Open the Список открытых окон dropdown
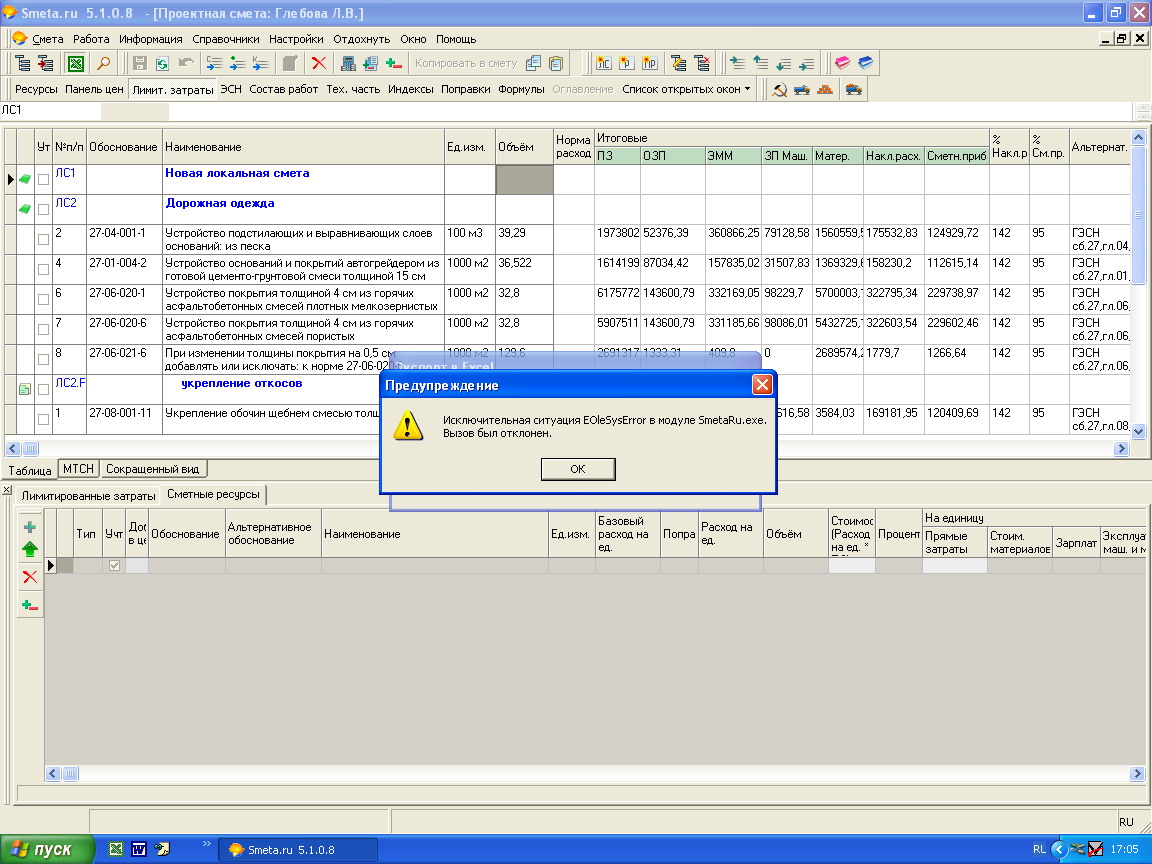The height and width of the screenshot is (864, 1152). coord(686,90)
